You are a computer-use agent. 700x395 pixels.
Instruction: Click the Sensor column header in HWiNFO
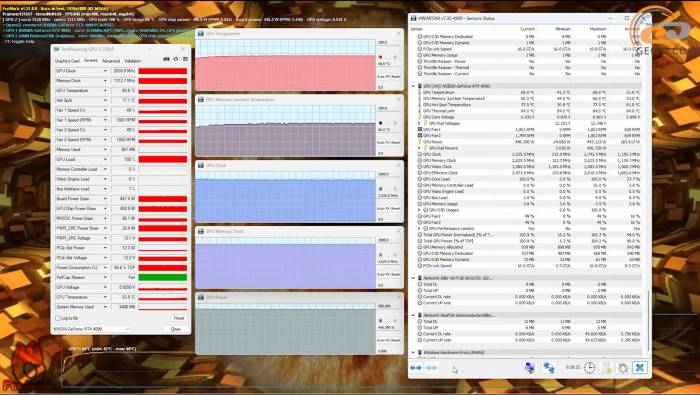click(x=417, y=29)
